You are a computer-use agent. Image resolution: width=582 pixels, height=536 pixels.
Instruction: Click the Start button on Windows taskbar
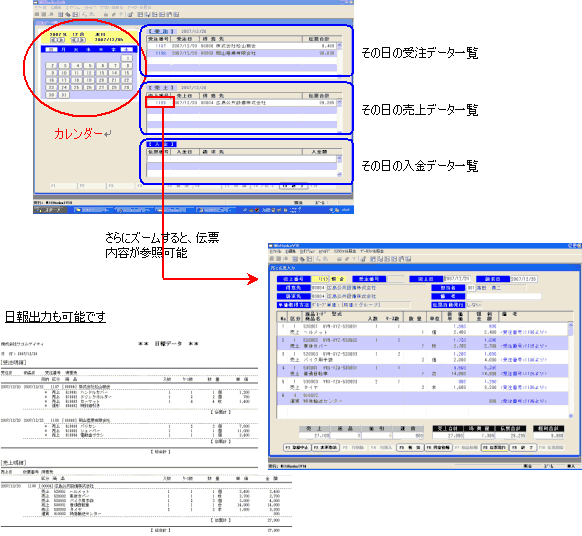pyautogui.click(x=50, y=210)
